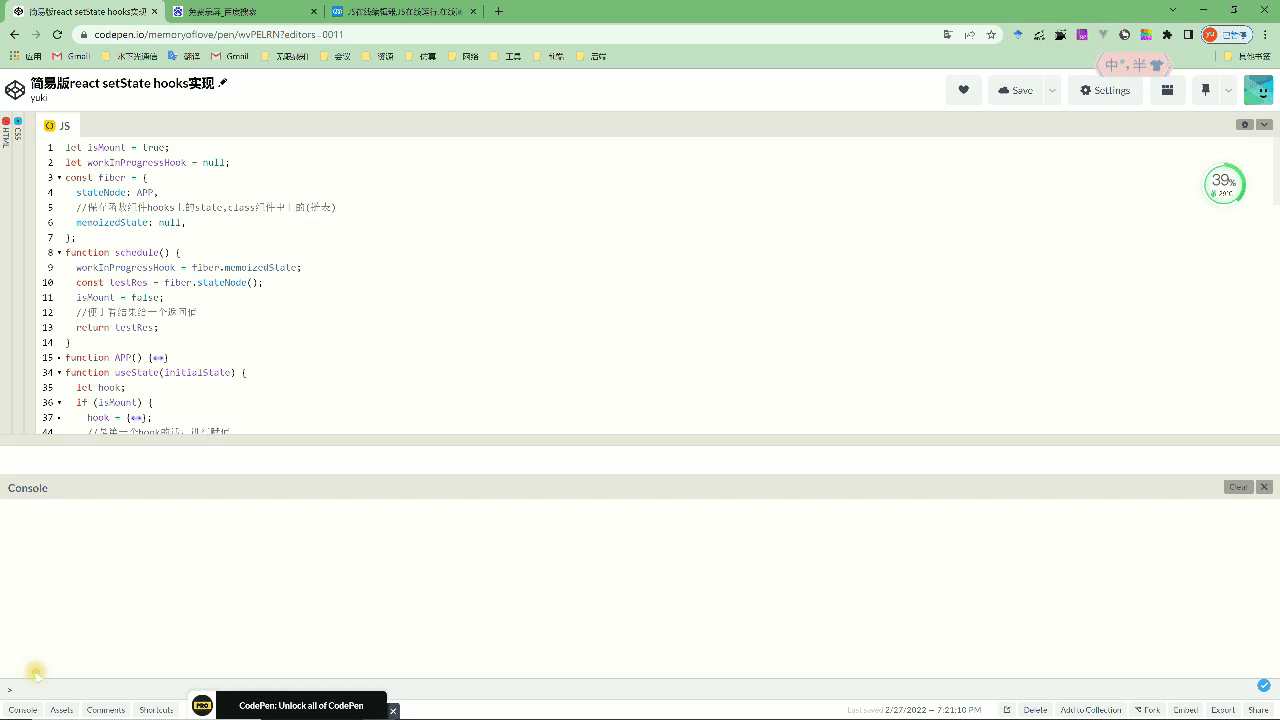1280x720 pixels.
Task: Click the Fork button
Action: point(1149,710)
